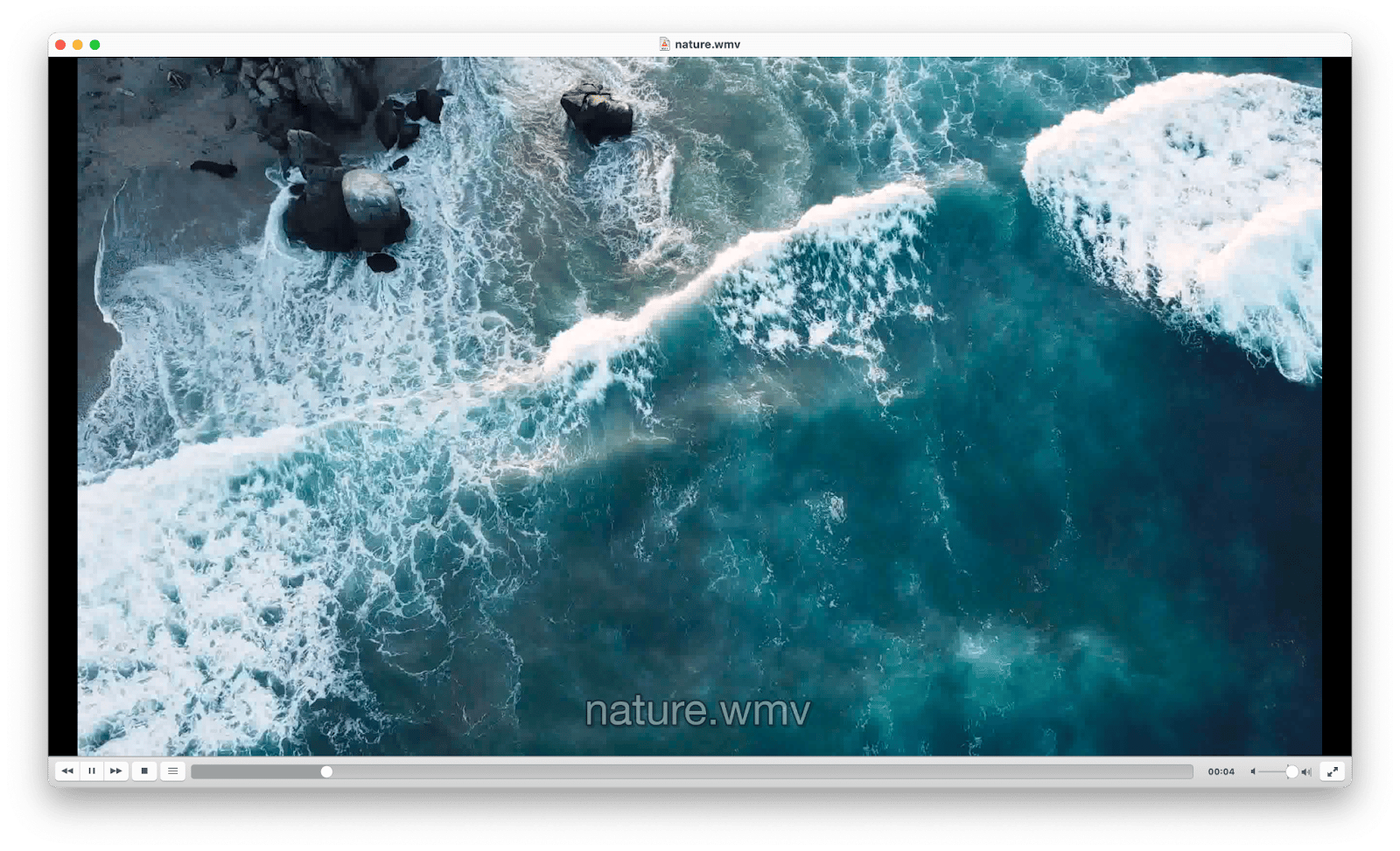Open the playlist view

(x=173, y=771)
